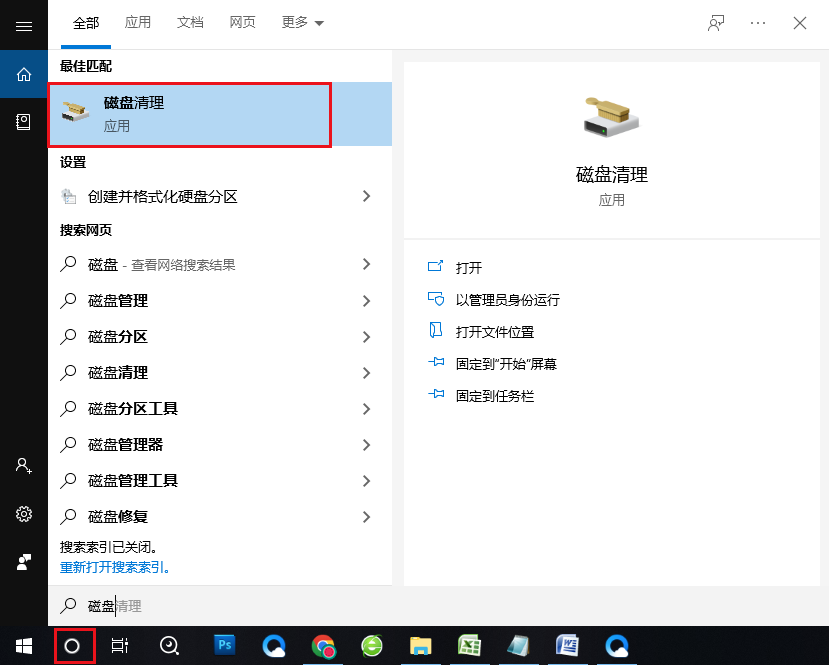
Task: Open the green 360 browser on the taskbar
Action: click(x=372, y=645)
